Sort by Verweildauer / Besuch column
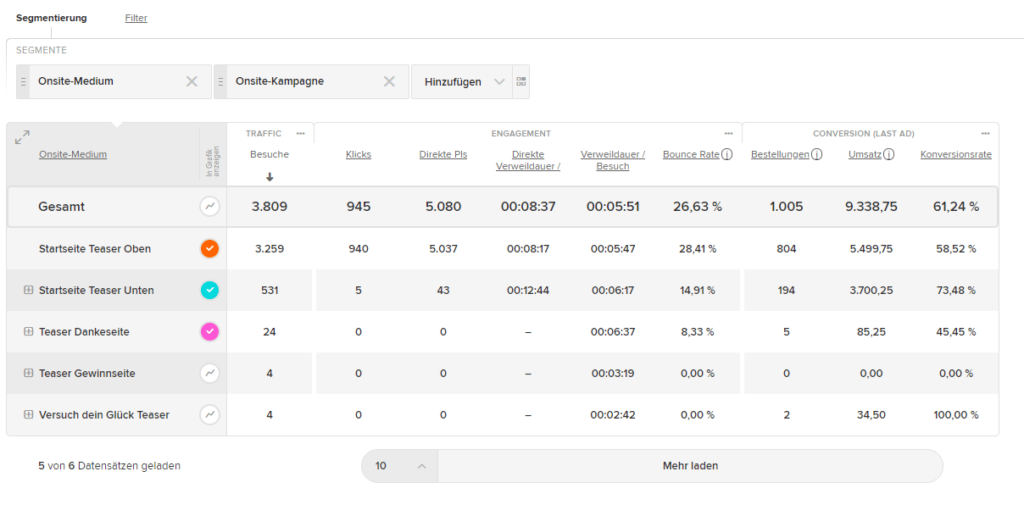1024x527 pixels. click(x=613, y=161)
